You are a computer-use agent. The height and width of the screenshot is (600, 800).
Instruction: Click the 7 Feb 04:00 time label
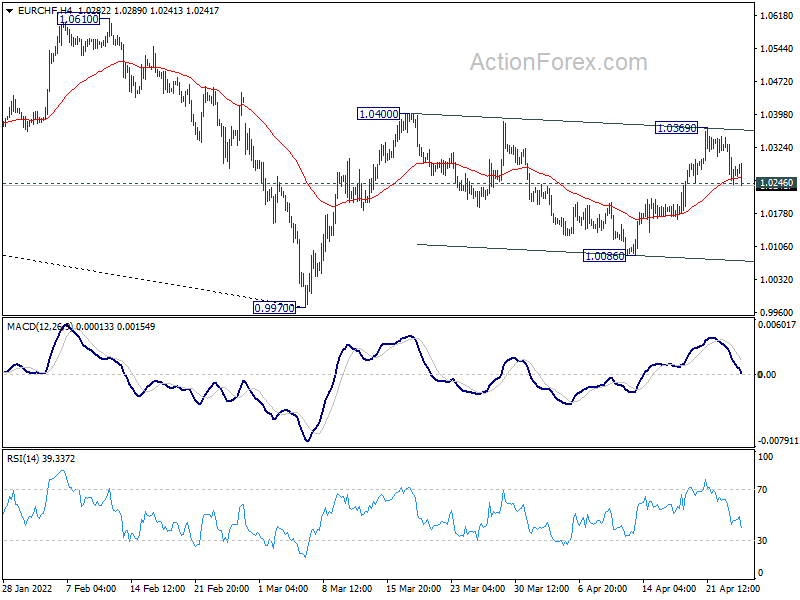(91, 589)
